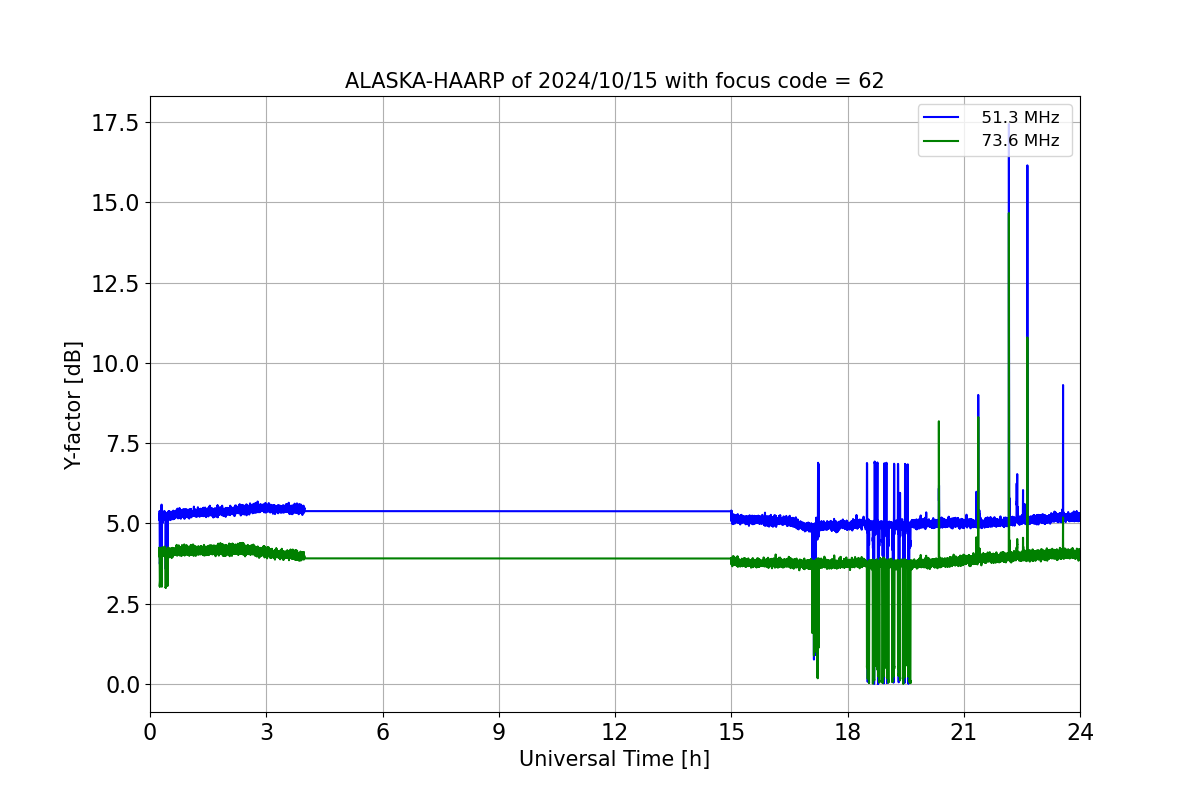Click the plot title ALASKA-HAARP of 2024/10/15
Image resolution: width=1200 pixels, height=800 pixels.
click(614, 81)
